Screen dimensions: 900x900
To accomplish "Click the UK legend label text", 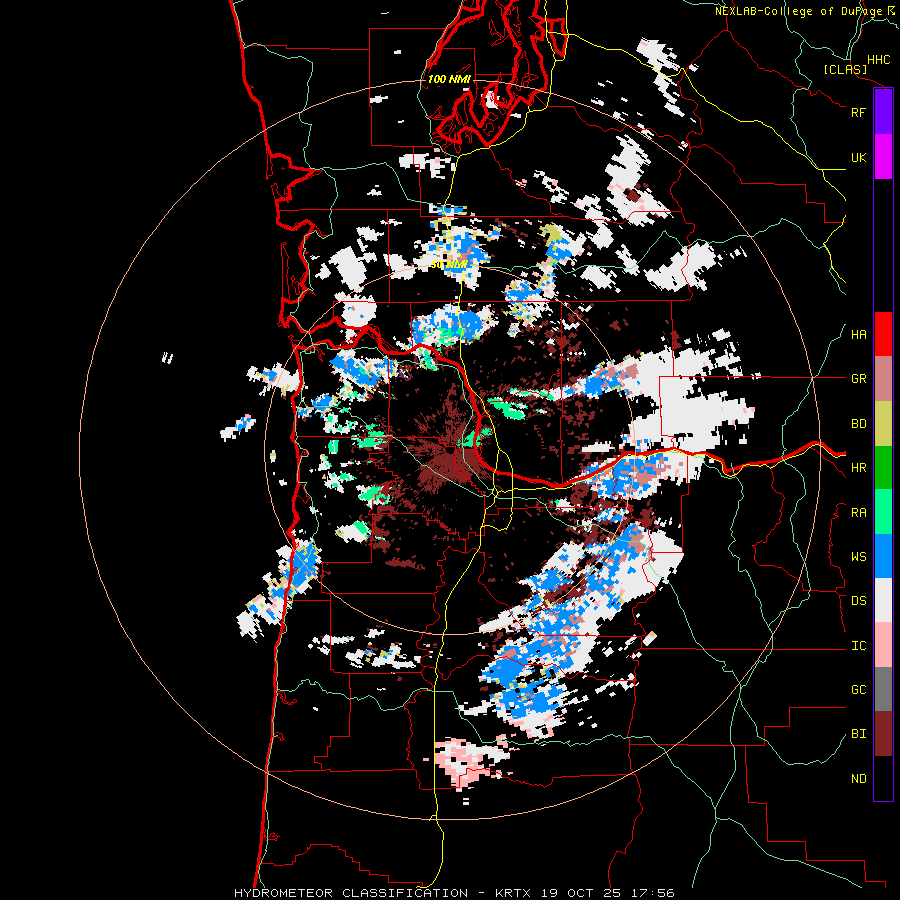I will (x=858, y=157).
